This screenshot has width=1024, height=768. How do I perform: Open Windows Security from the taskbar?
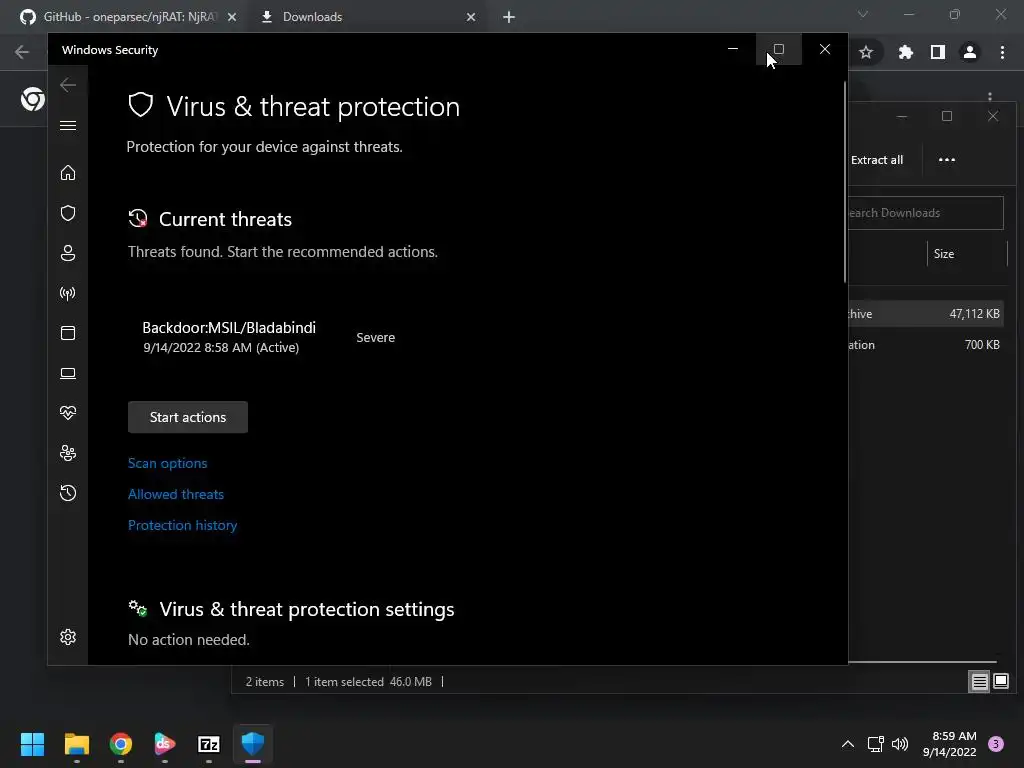coord(253,744)
